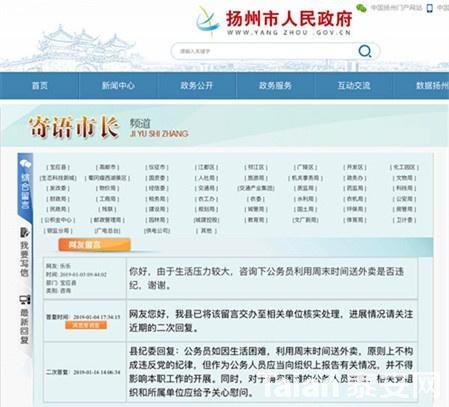Image resolution: width=449 pixels, height=407 pixels.
Task: Select the 我要写信 side tab
Action: click(25, 253)
